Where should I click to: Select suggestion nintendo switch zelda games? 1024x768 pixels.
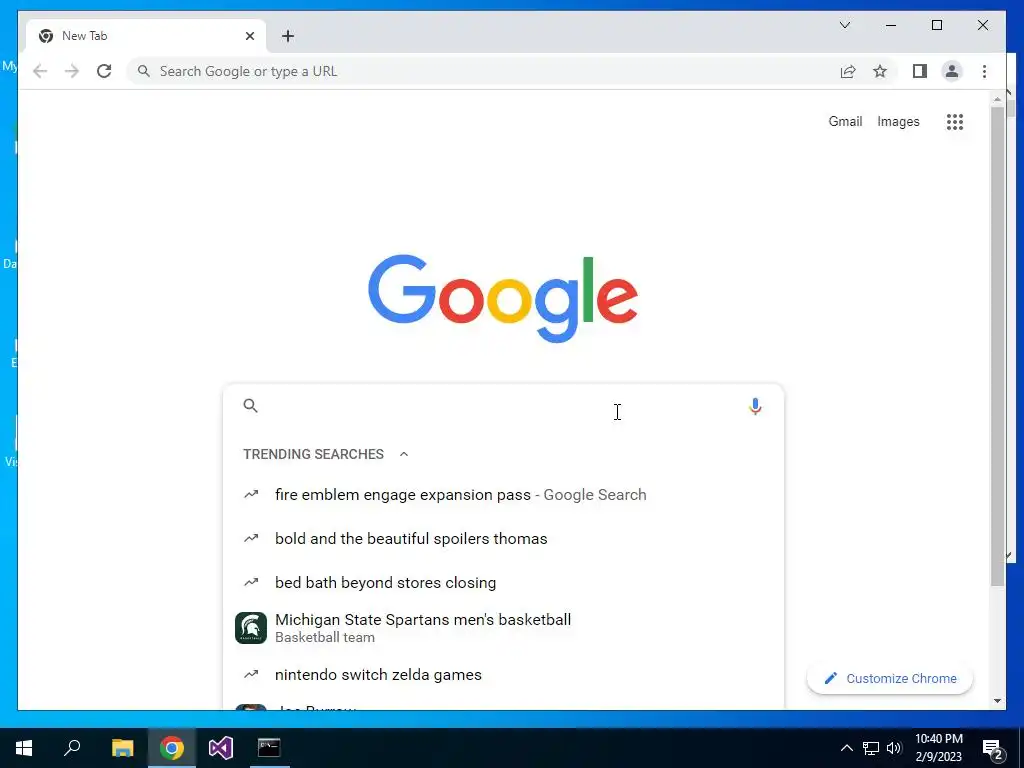coord(503,675)
